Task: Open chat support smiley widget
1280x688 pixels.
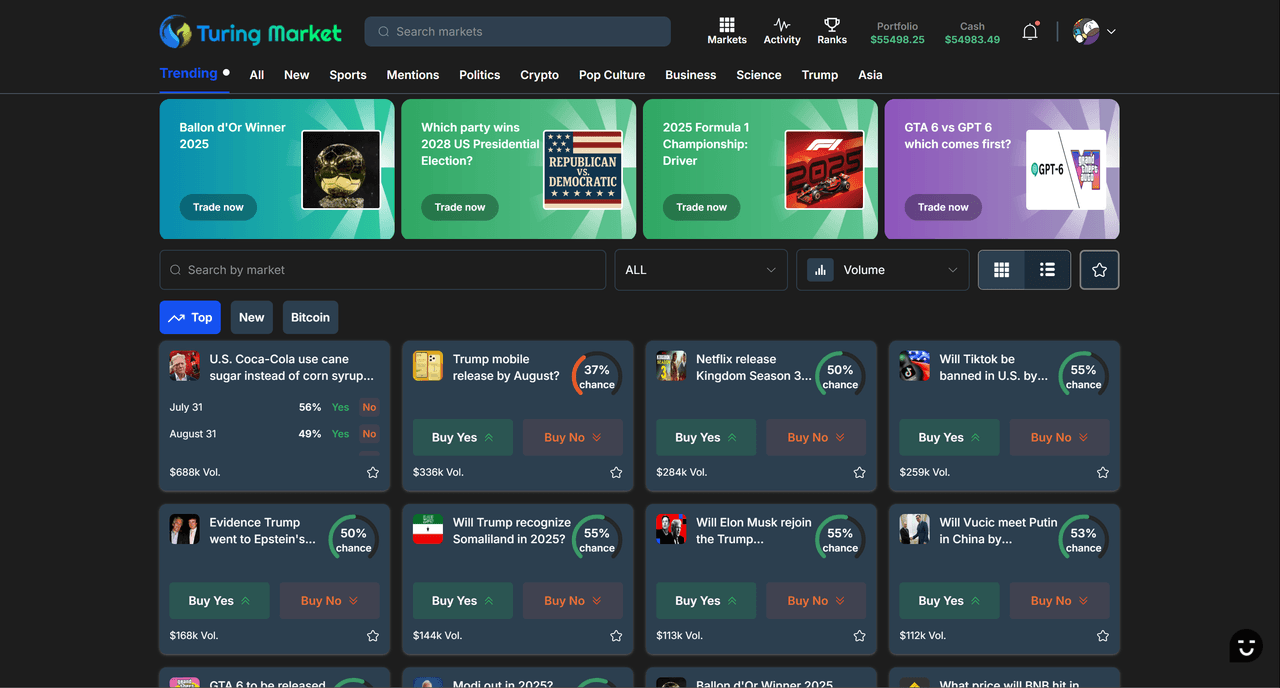Action: [1246, 646]
